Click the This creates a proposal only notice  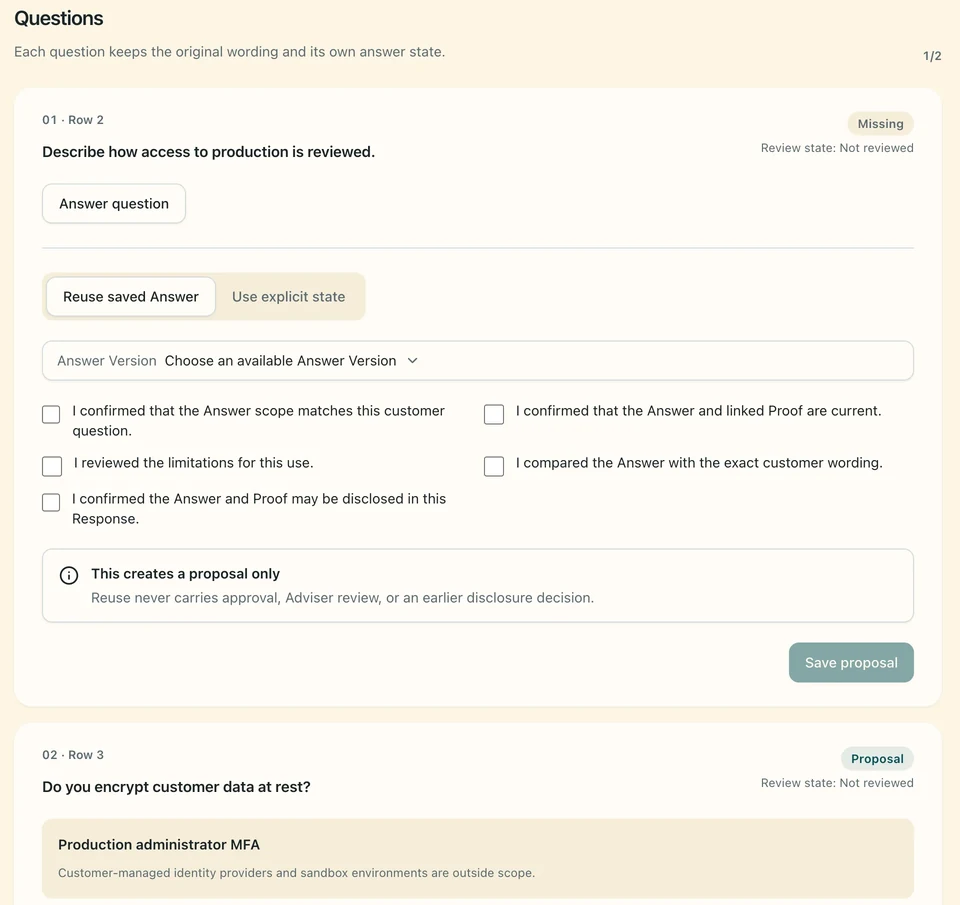coord(478,585)
